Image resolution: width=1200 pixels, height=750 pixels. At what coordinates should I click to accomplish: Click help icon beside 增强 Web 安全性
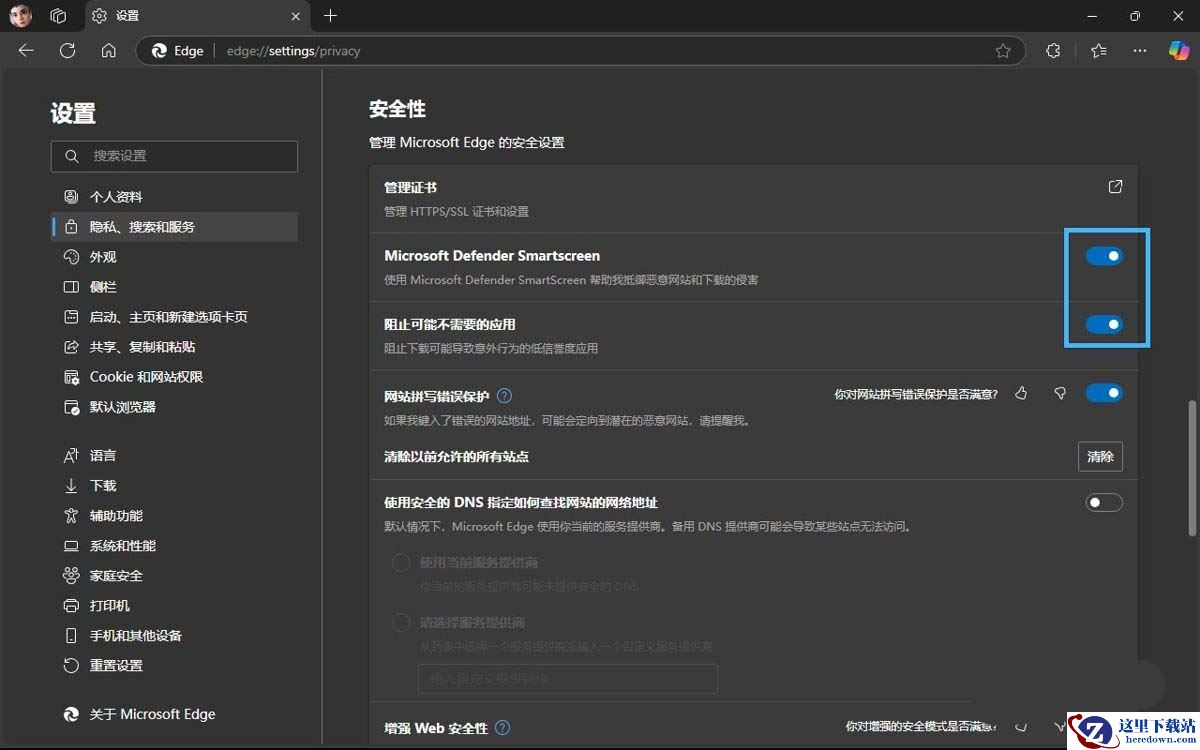point(502,728)
